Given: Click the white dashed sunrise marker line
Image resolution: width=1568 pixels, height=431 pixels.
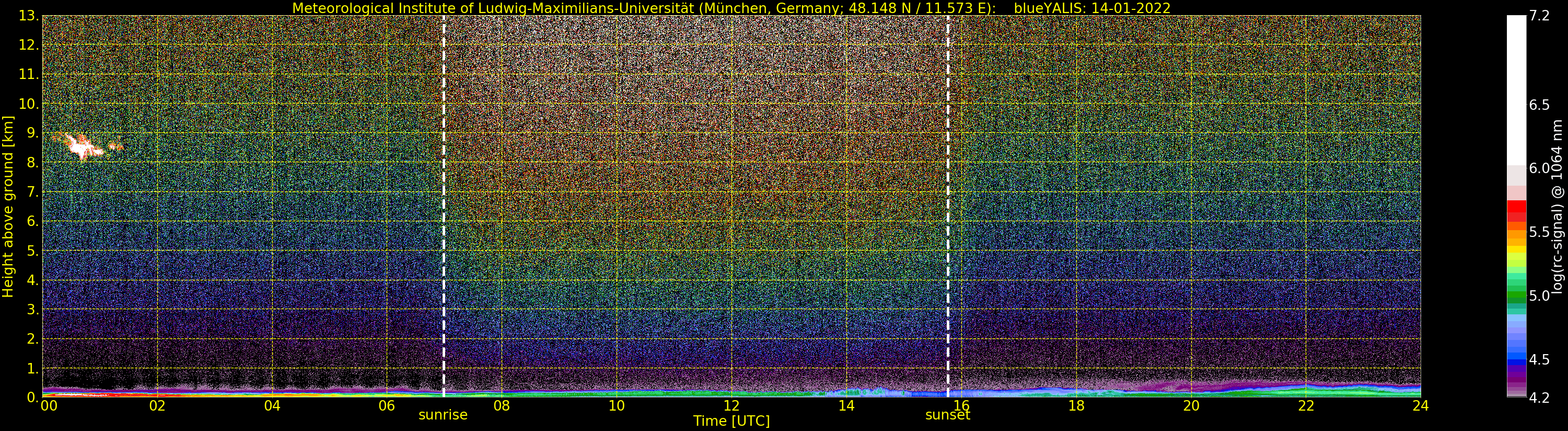Looking at the screenshot, I should (444, 206).
